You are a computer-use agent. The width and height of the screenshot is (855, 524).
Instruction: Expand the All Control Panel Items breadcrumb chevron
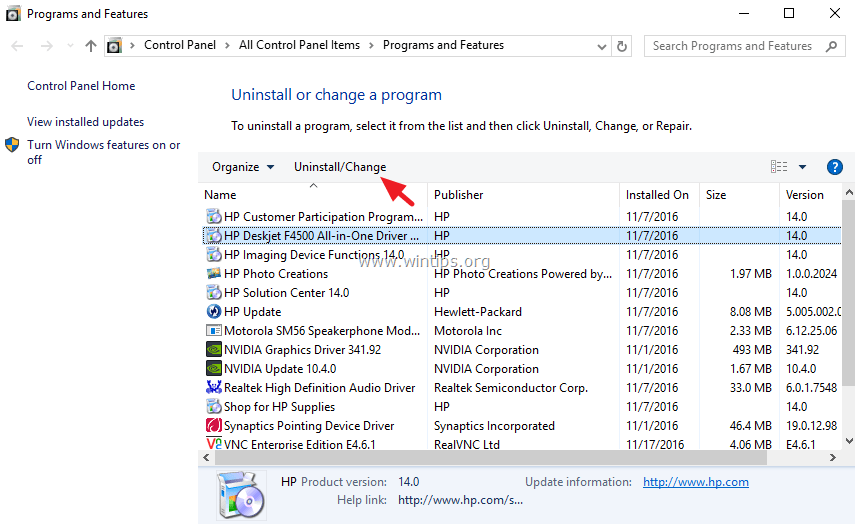371,45
